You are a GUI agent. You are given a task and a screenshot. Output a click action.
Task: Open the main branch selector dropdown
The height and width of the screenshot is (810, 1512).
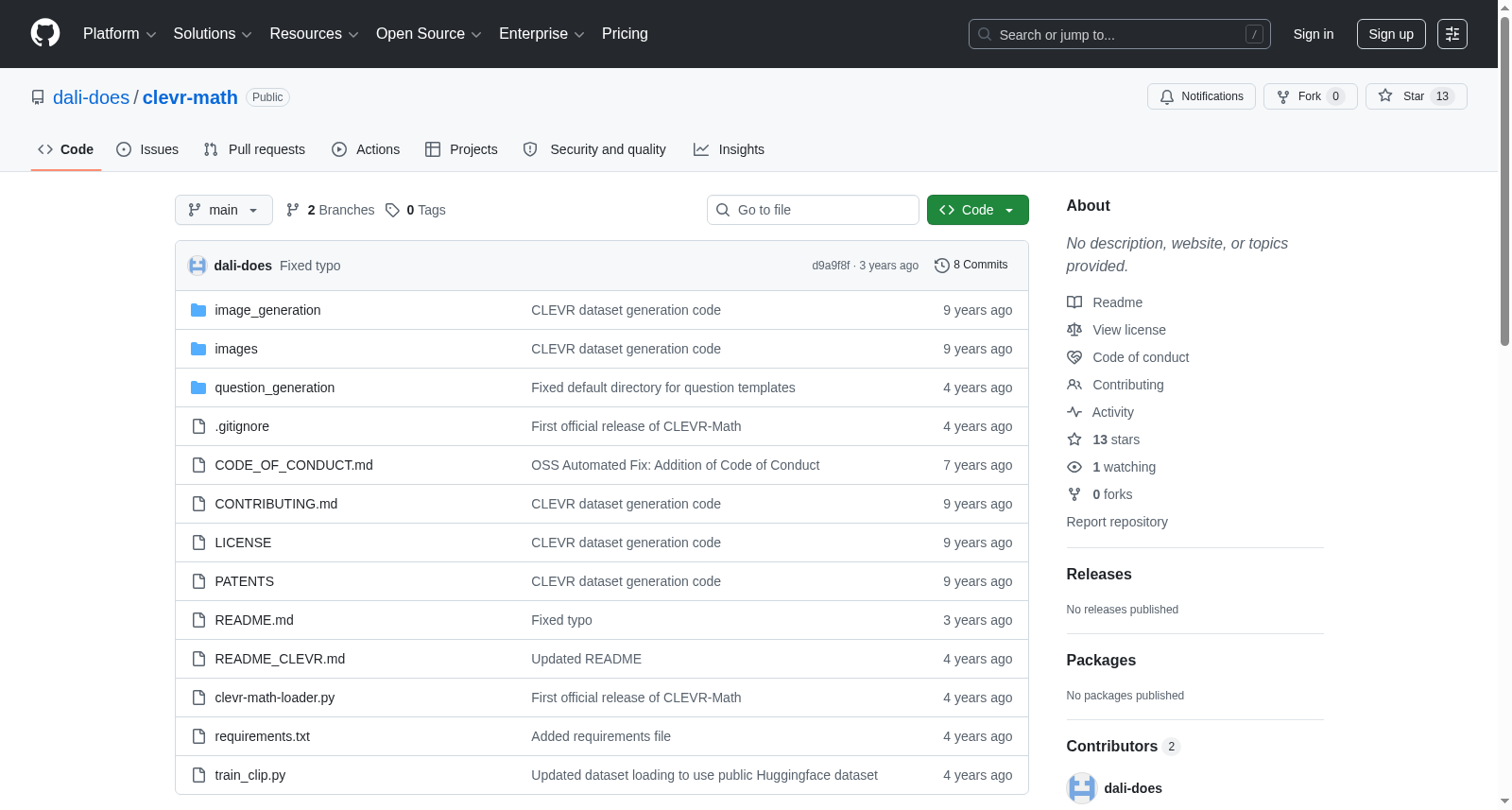[x=224, y=210]
